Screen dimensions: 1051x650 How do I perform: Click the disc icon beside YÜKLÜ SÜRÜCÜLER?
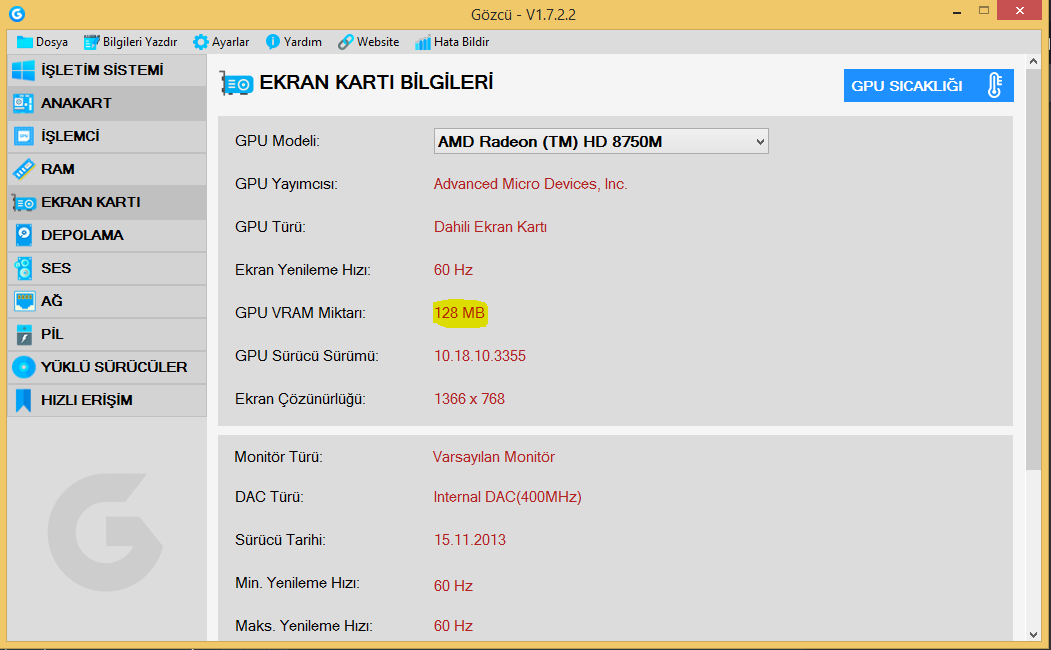click(23, 367)
